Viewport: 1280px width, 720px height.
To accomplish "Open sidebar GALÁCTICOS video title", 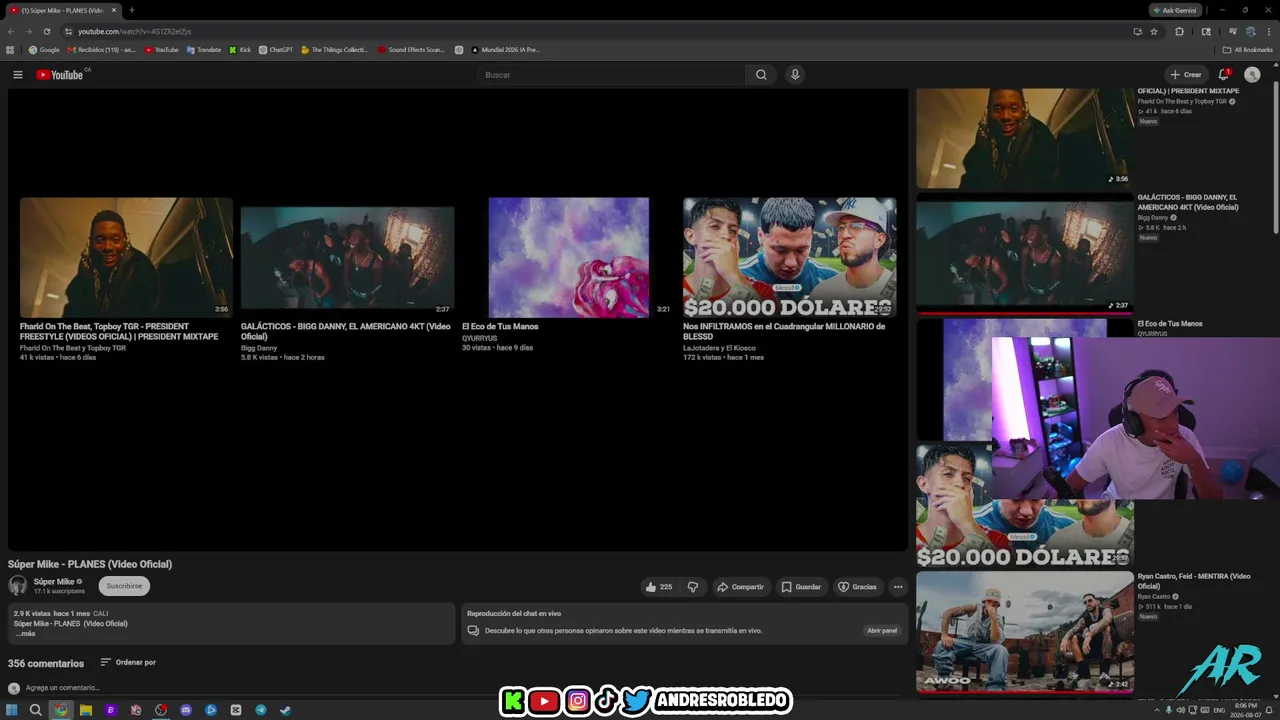I will (1188, 202).
